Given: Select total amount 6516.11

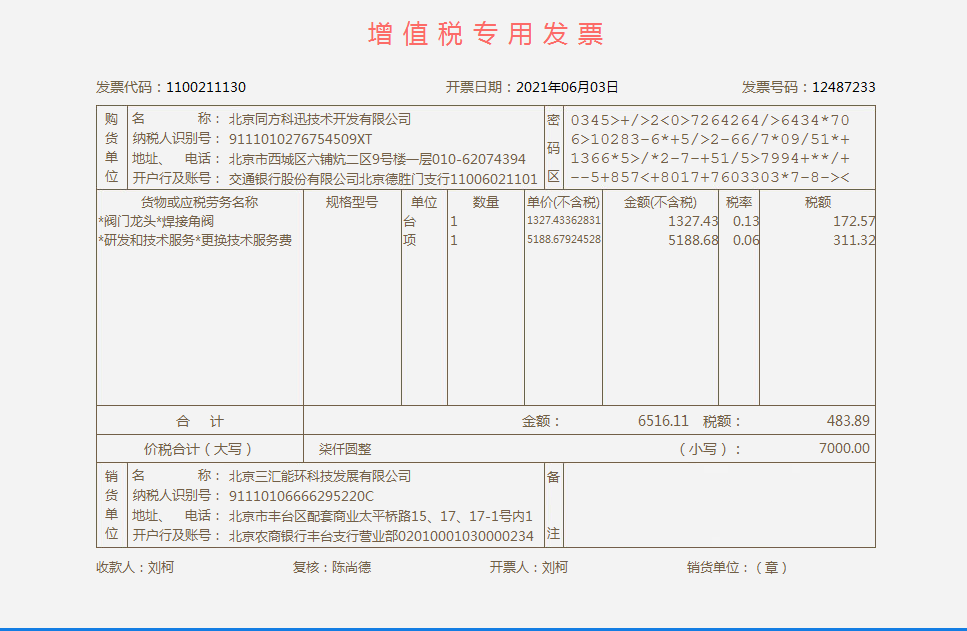Looking at the screenshot, I should click(x=663, y=421).
